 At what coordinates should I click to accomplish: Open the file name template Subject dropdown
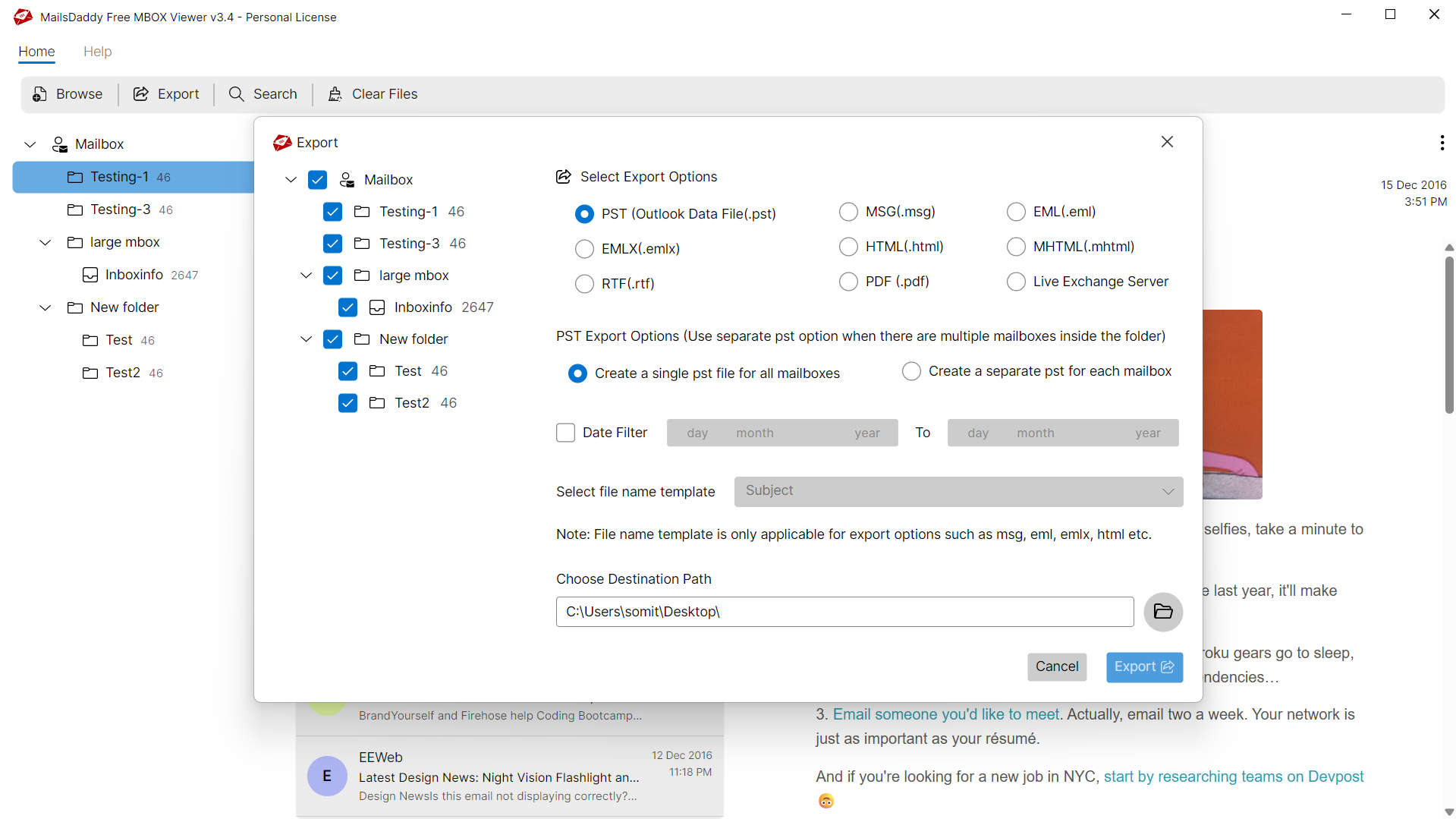tap(958, 491)
